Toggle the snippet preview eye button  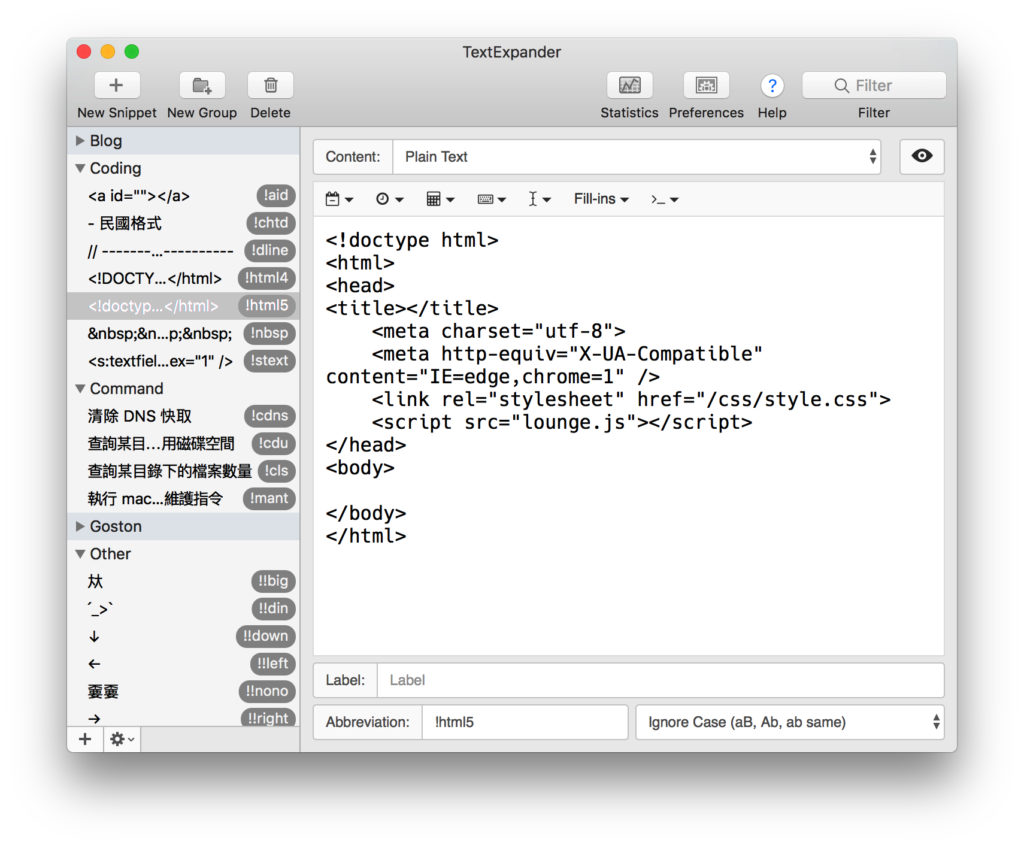coord(922,157)
